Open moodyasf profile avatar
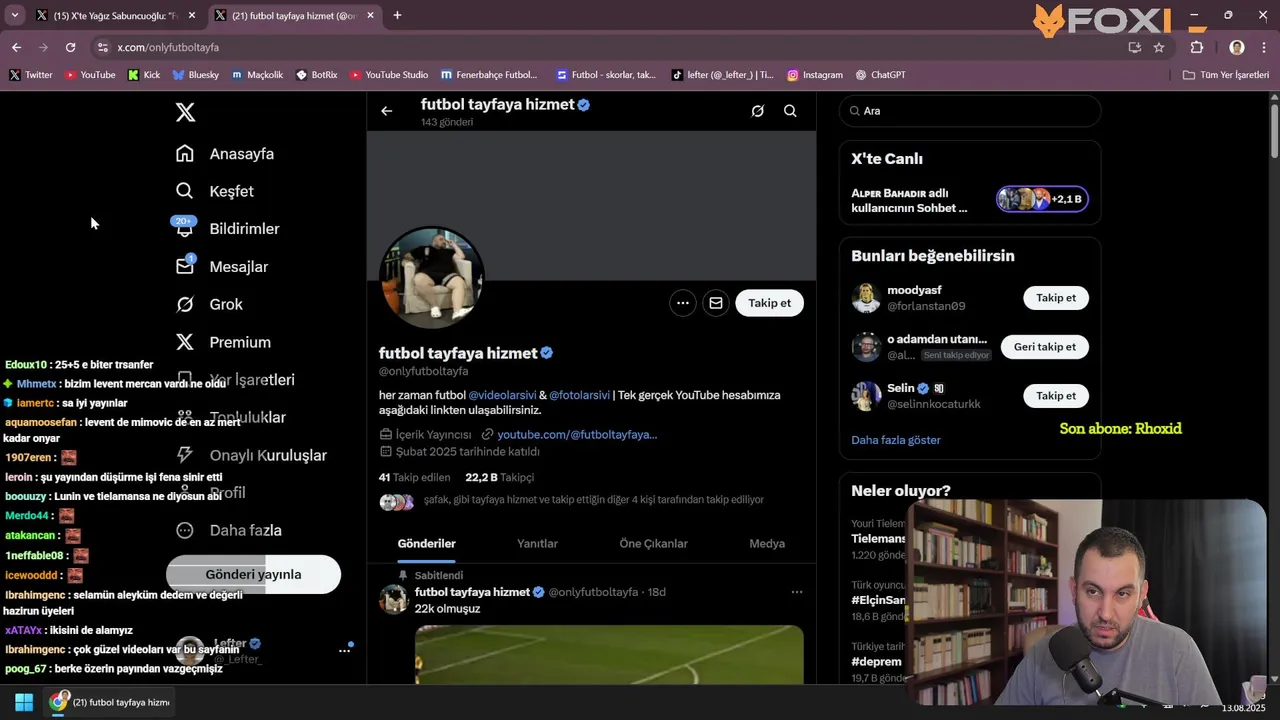The width and height of the screenshot is (1280, 720). coord(866,298)
